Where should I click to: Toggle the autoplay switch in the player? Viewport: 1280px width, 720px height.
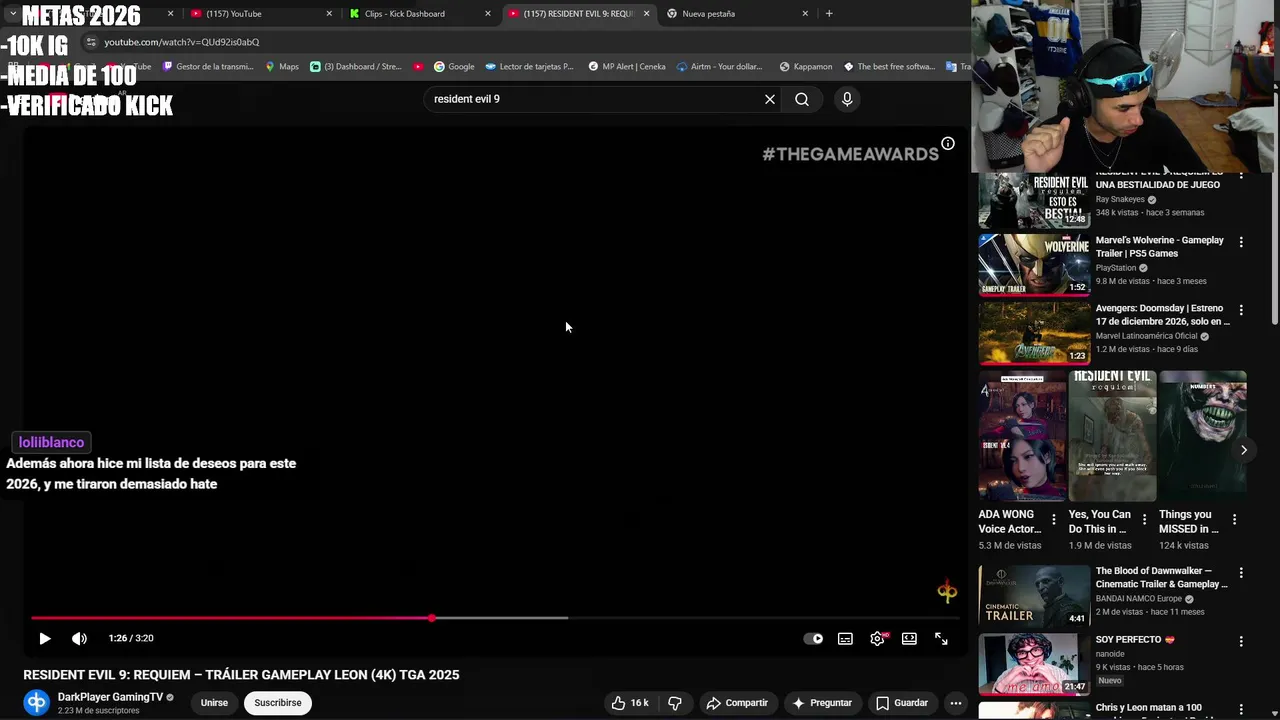tap(814, 639)
